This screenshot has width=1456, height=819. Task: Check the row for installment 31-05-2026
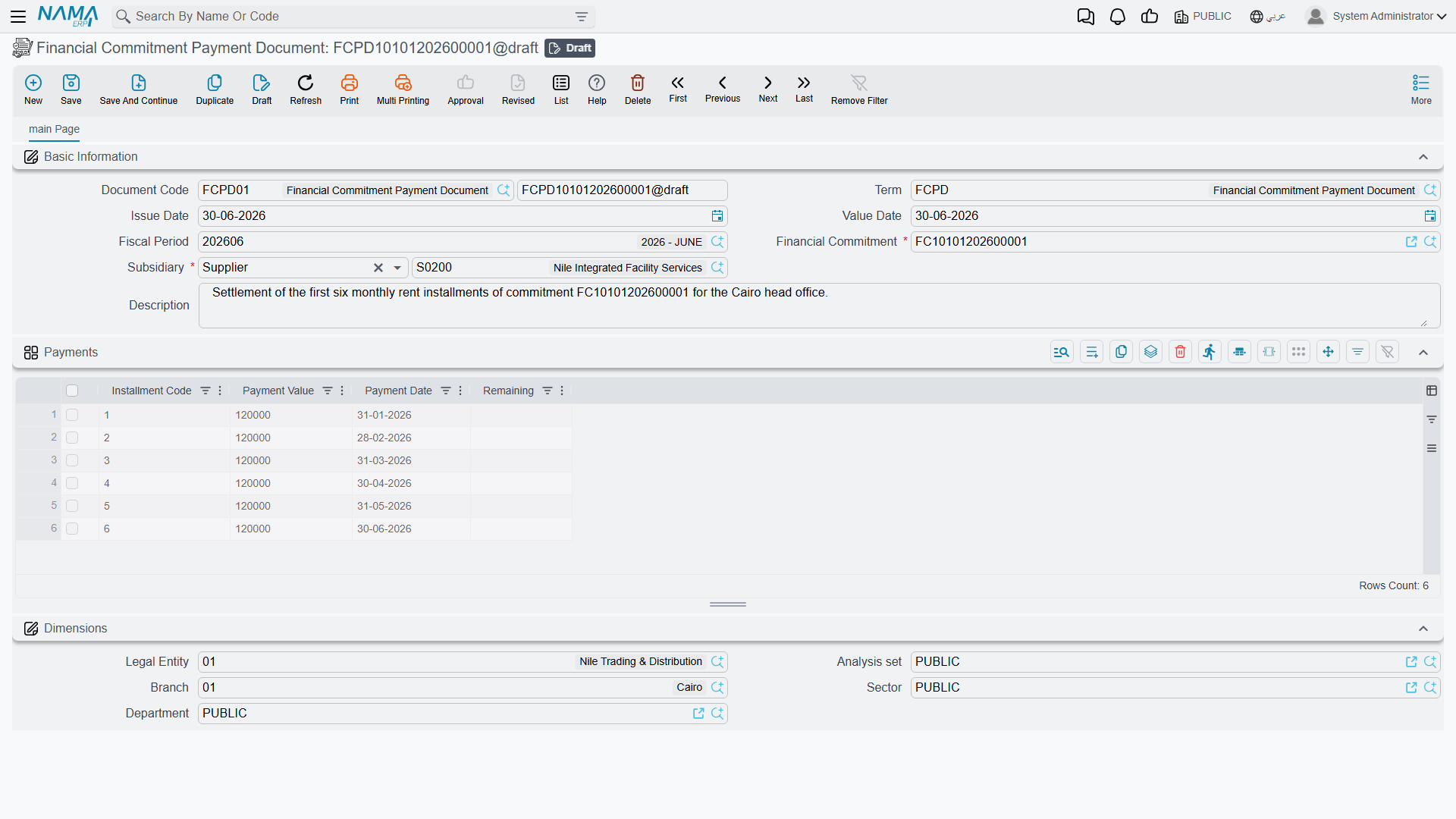[x=72, y=506]
